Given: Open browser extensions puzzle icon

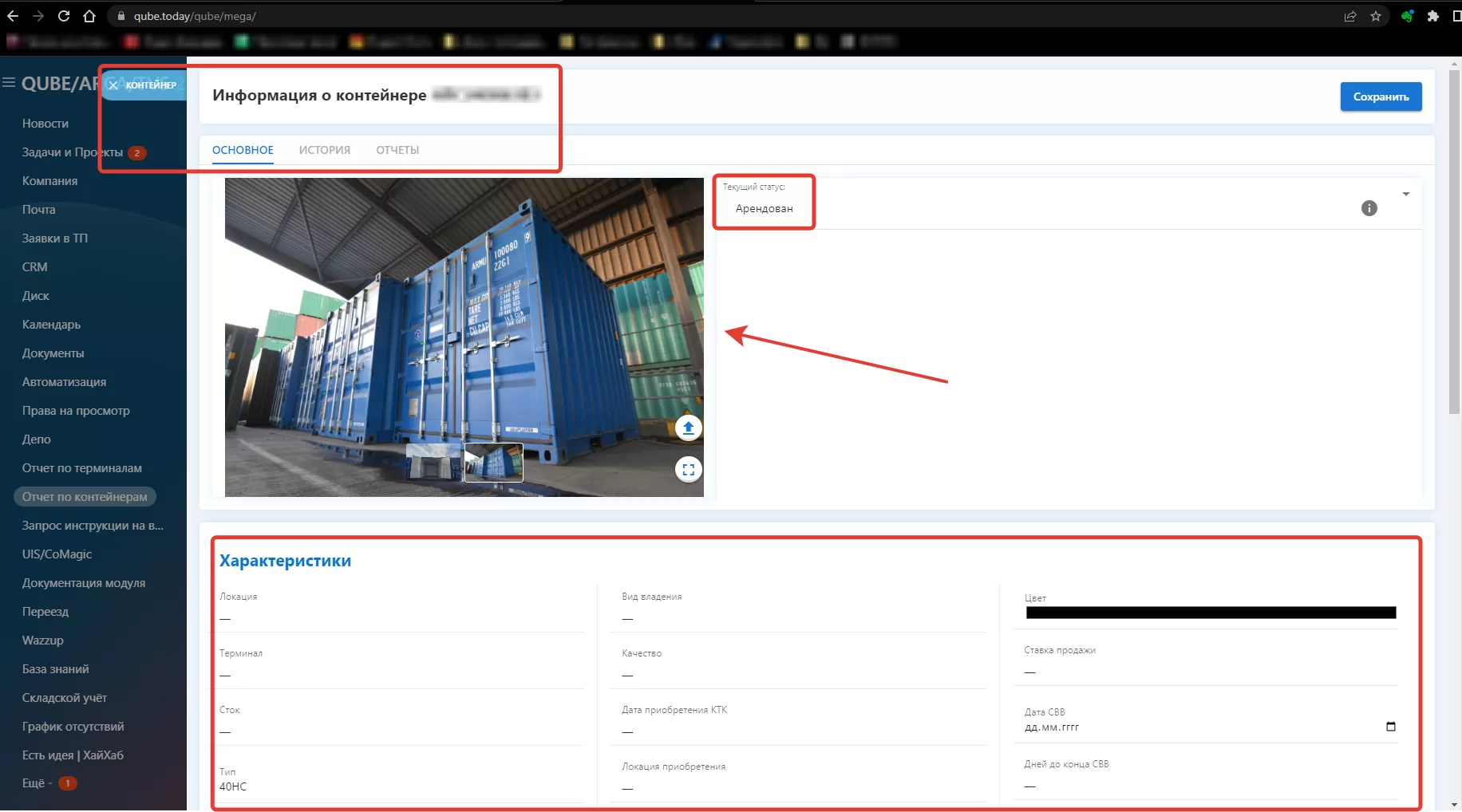Looking at the screenshot, I should point(1433,16).
